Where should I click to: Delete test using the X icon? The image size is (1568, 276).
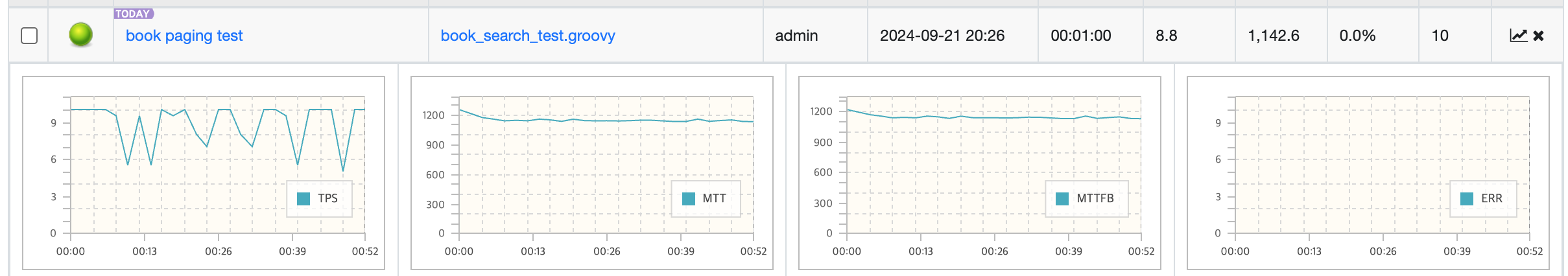tap(1538, 36)
